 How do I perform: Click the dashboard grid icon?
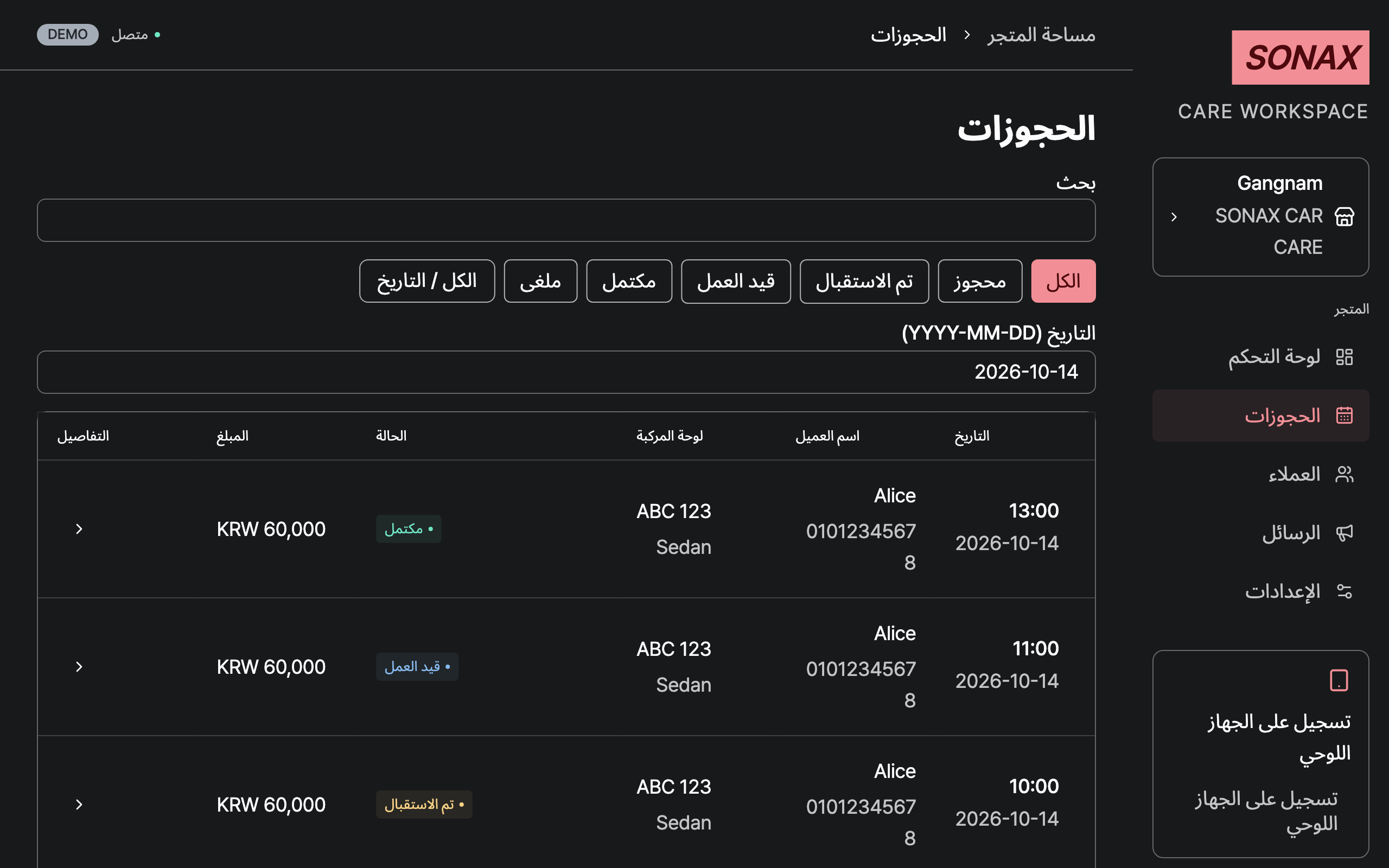click(x=1344, y=357)
